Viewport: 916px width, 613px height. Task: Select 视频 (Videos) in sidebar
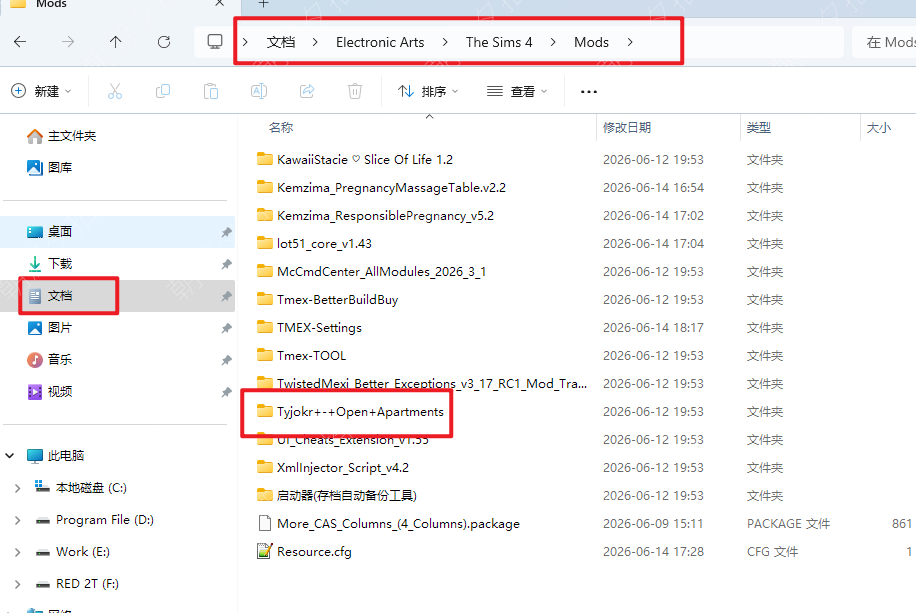click(x=118, y=392)
